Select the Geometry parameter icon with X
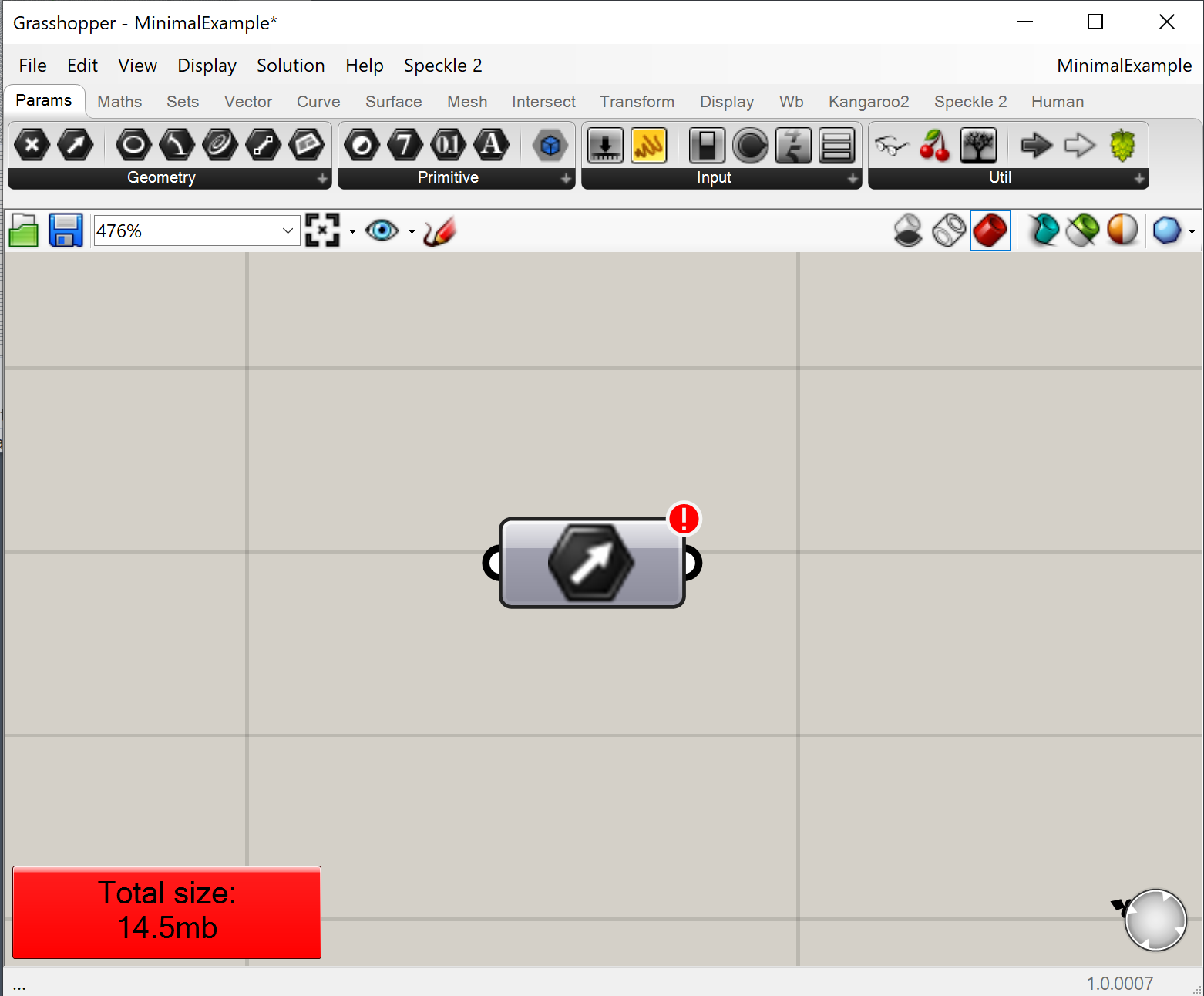The width and height of the screenshot is (1204, 996). [32, 145]
